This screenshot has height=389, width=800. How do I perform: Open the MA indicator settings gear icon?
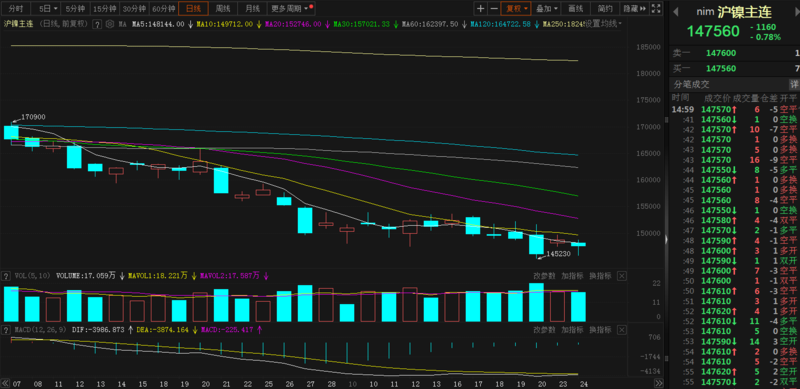(x=110, y=24)
